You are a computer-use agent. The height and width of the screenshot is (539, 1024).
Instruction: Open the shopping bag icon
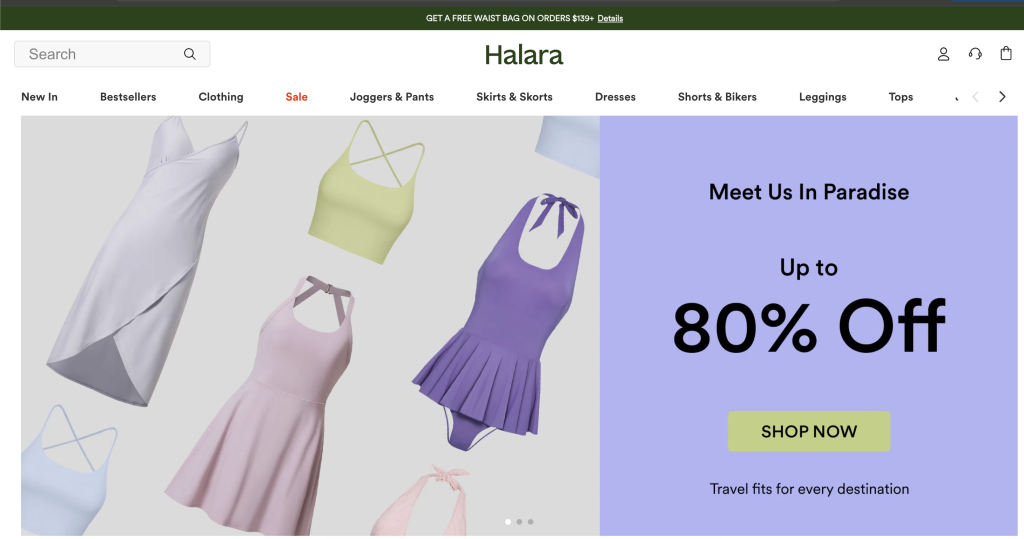(1006, 54)
